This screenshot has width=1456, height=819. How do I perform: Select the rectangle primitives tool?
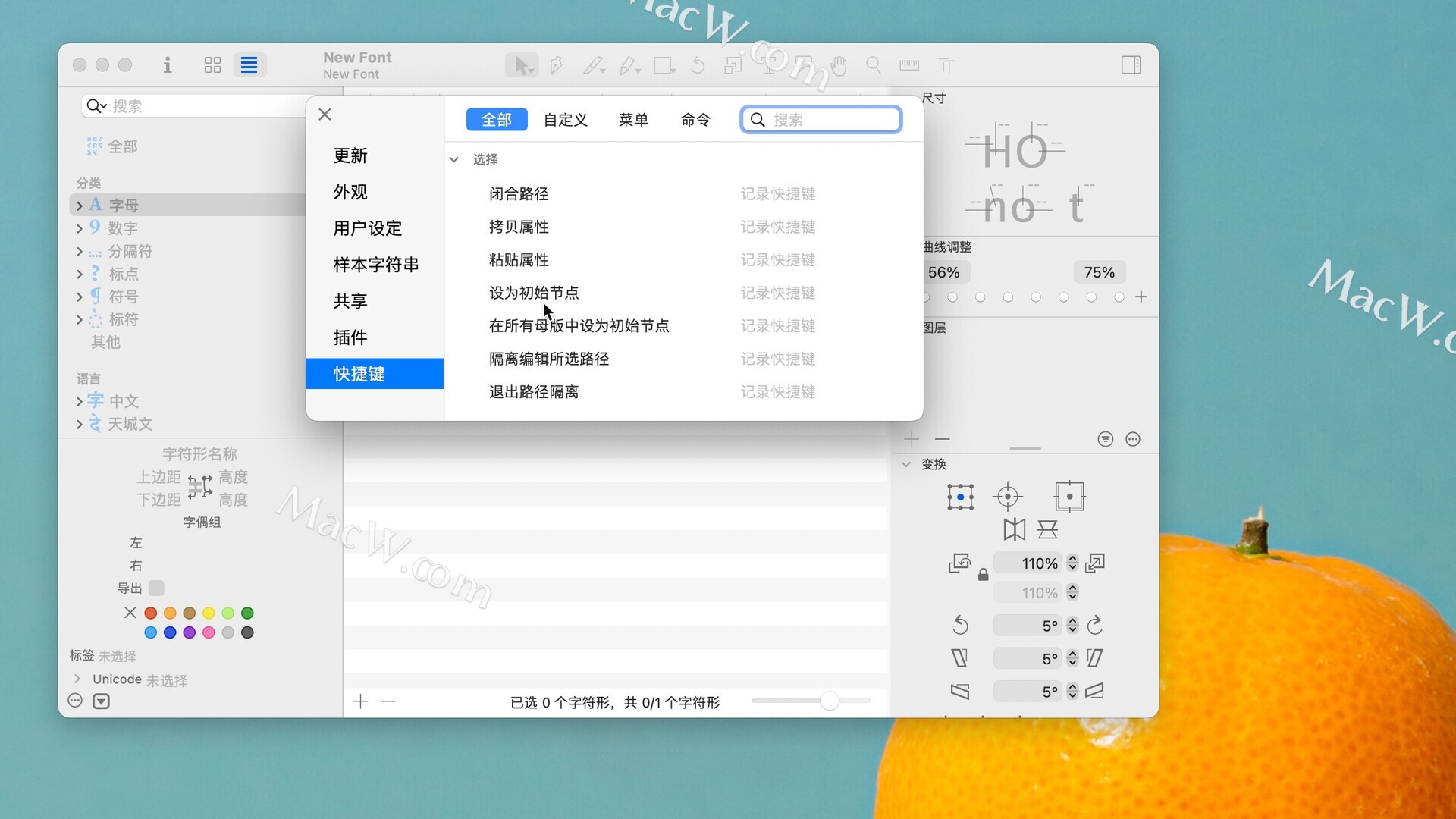point(664,66)
